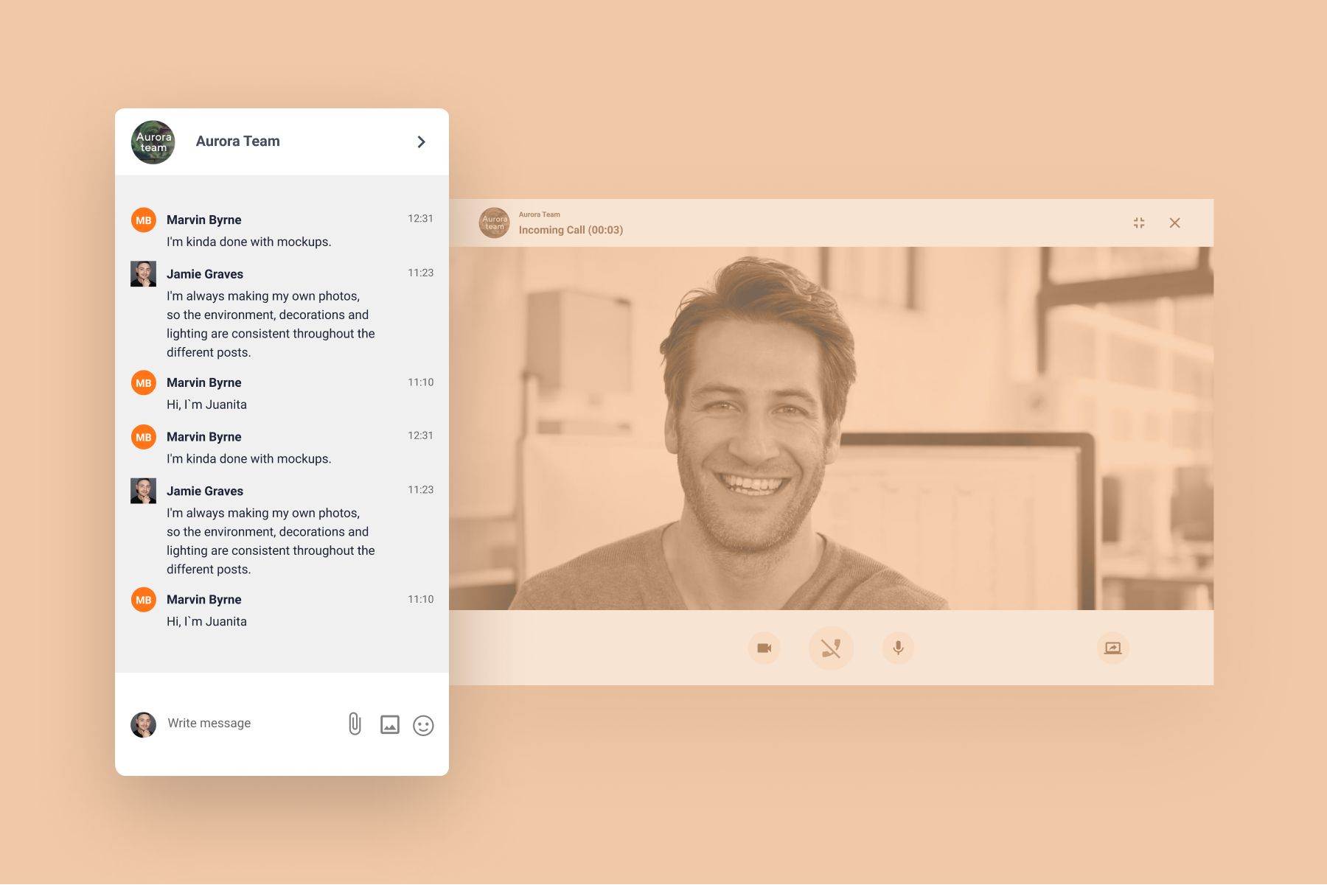1327x896 pixels.
Task: Click the Aurora team avatar in the call header
Action: [495, 223]
